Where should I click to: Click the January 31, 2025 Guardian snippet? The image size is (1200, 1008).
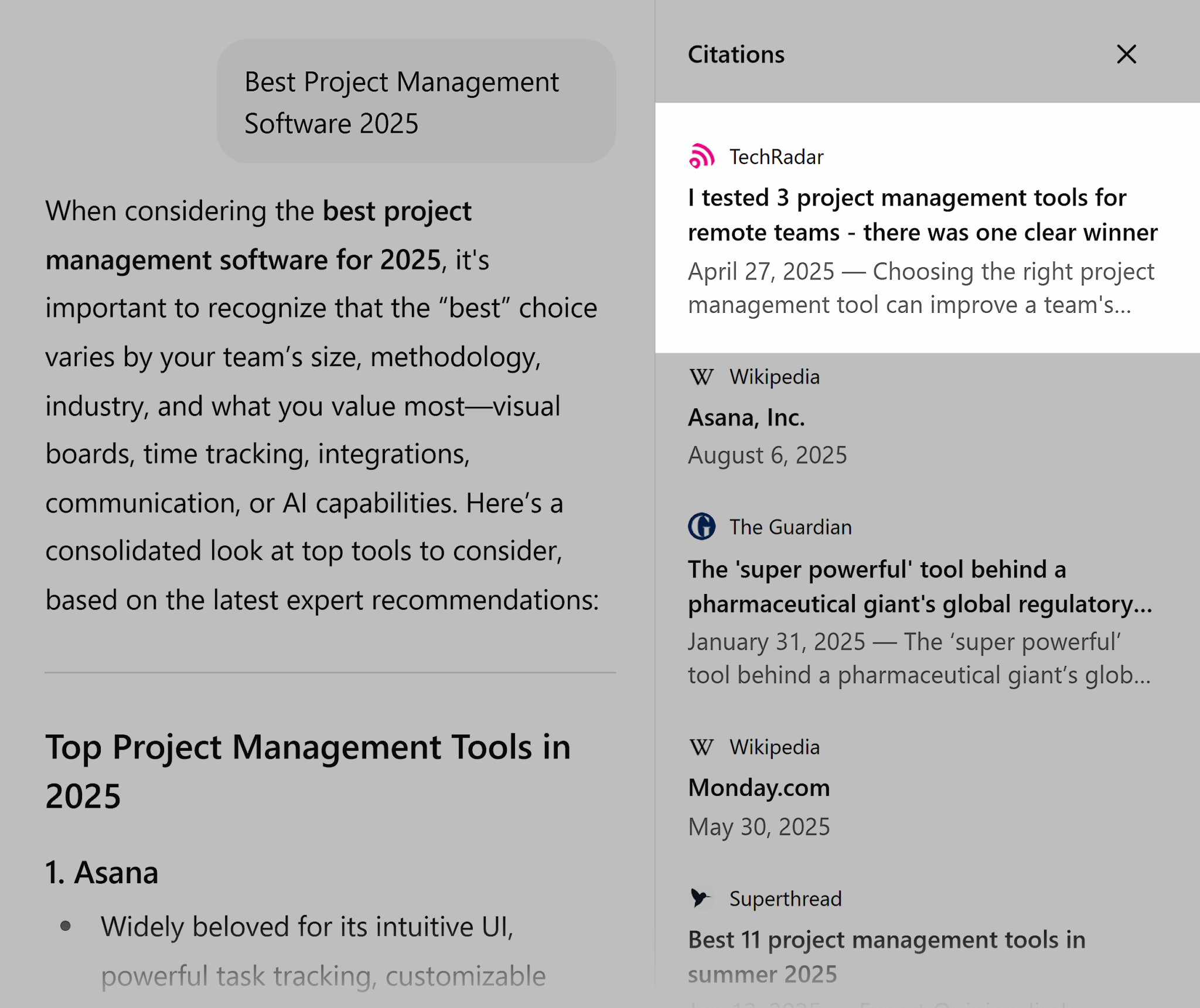919,658
